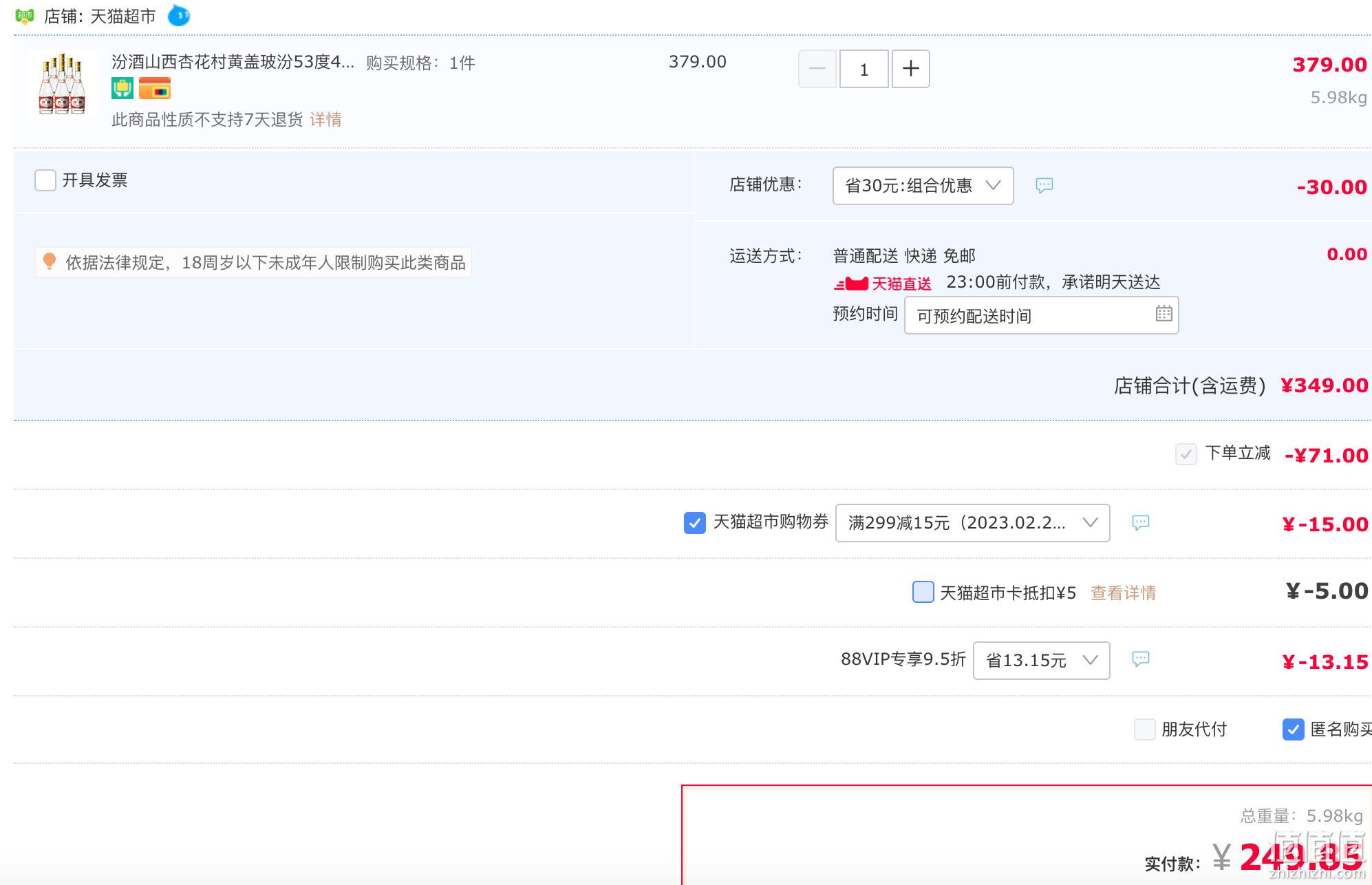
Task: Click the 总重量: 5.98kg total weight text
Action: tap(1301, 816)
